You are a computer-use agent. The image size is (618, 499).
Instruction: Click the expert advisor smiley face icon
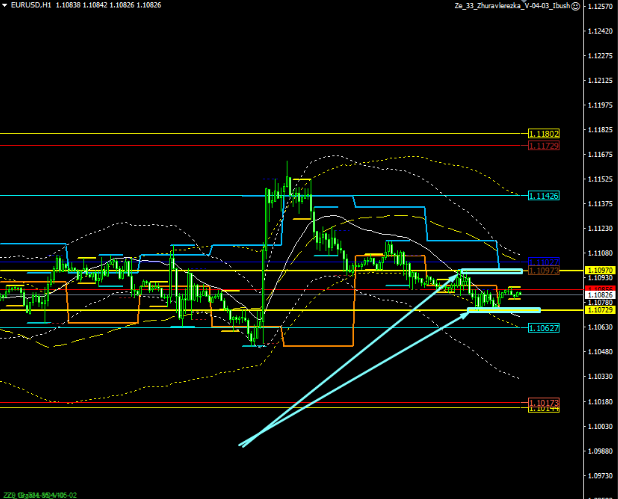pos(576,6)
